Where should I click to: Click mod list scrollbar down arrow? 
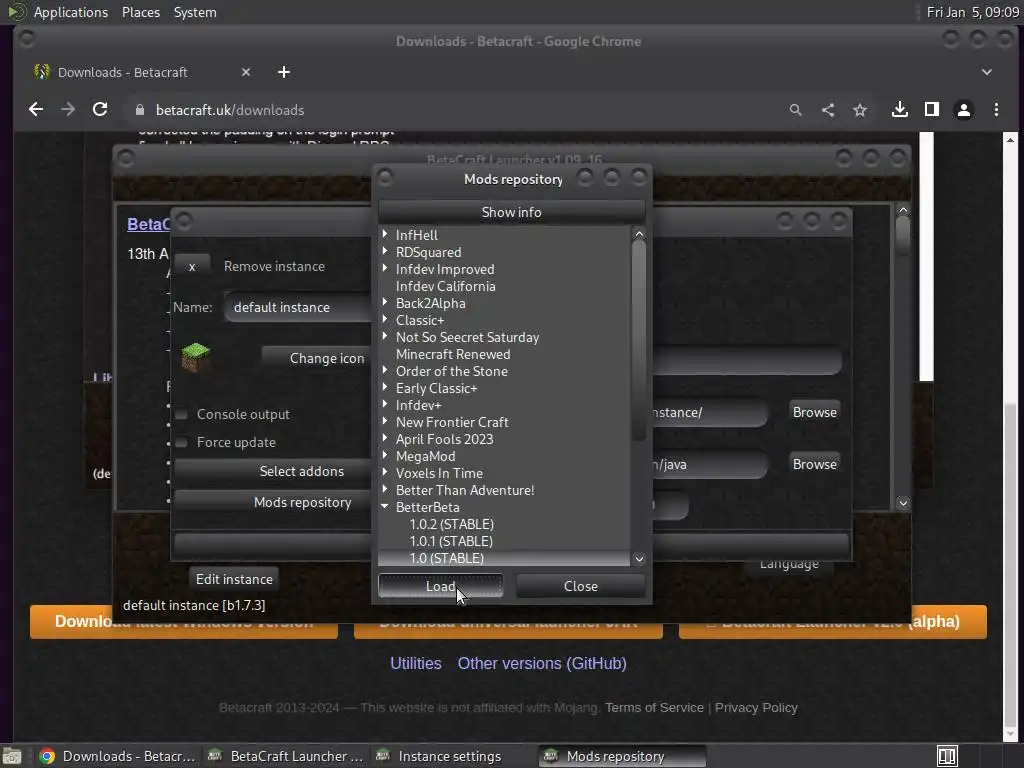point(639,558)
